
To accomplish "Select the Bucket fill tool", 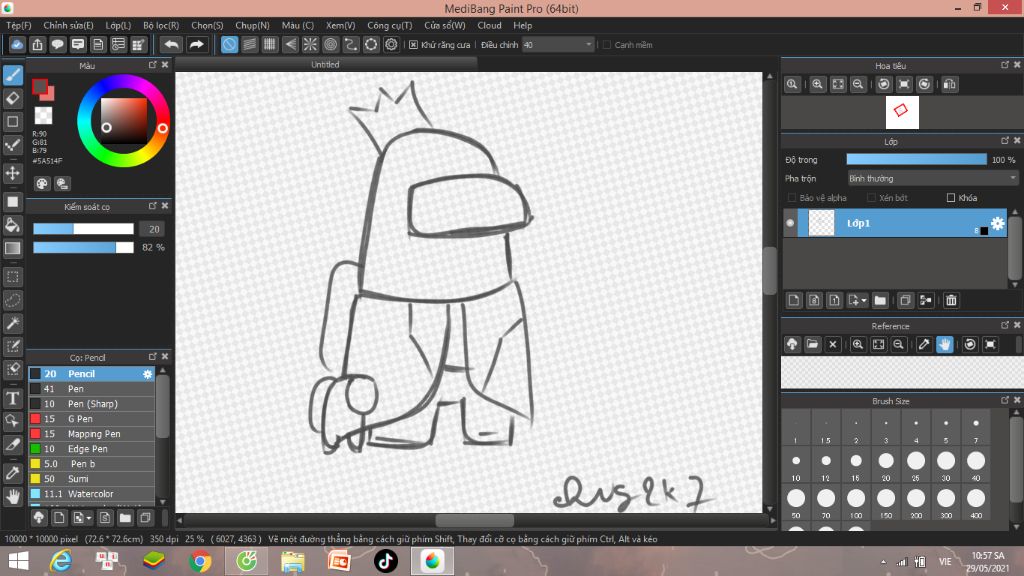I will (x=12, y=225).
